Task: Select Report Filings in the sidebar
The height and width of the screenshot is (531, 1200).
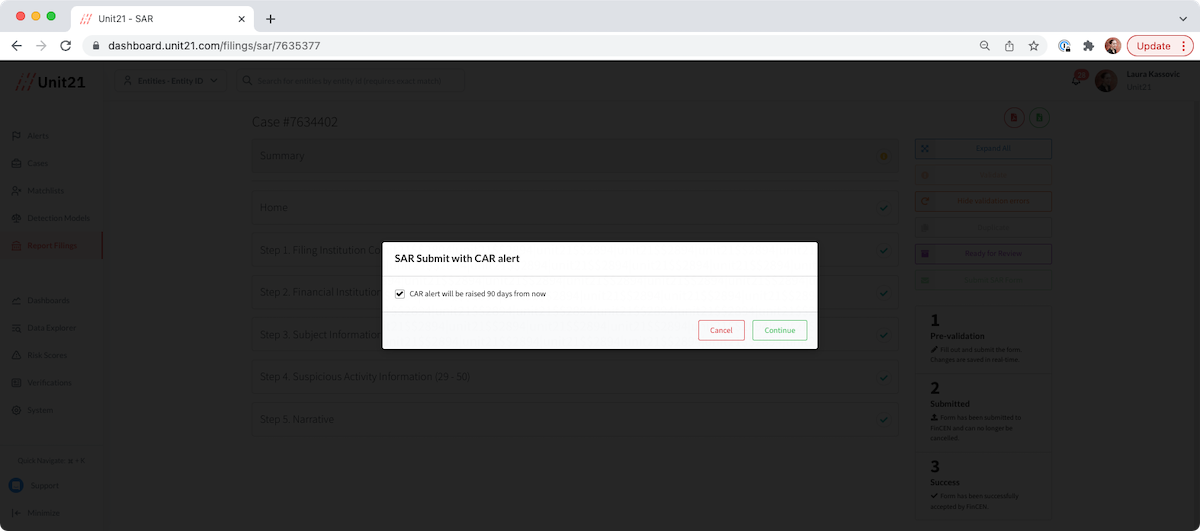Action: click(x=50, y=245)
